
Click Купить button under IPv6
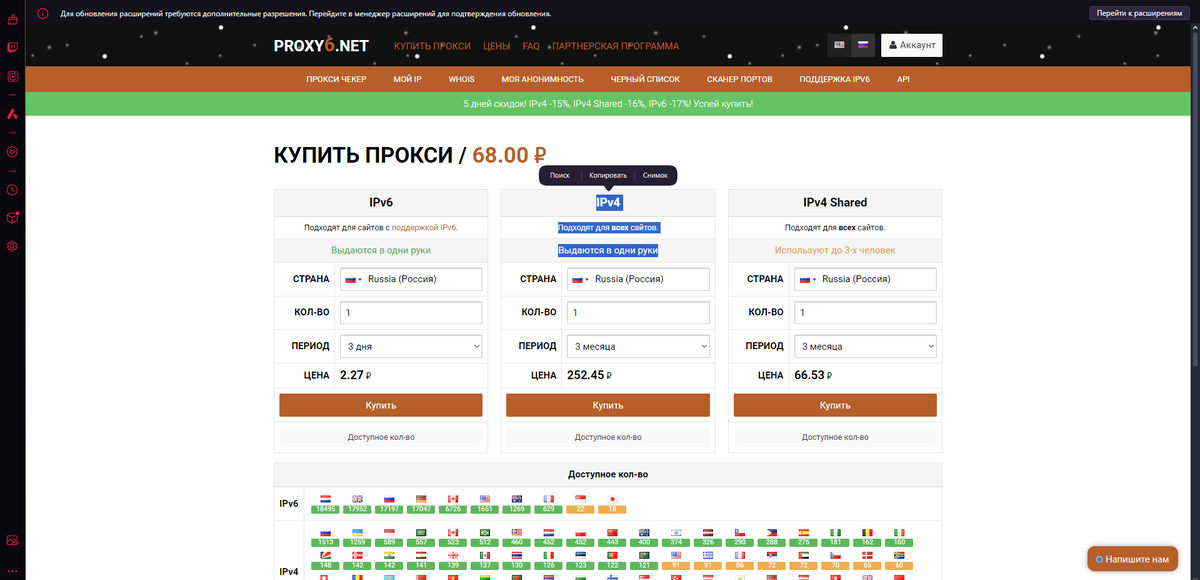pos(381,405)
